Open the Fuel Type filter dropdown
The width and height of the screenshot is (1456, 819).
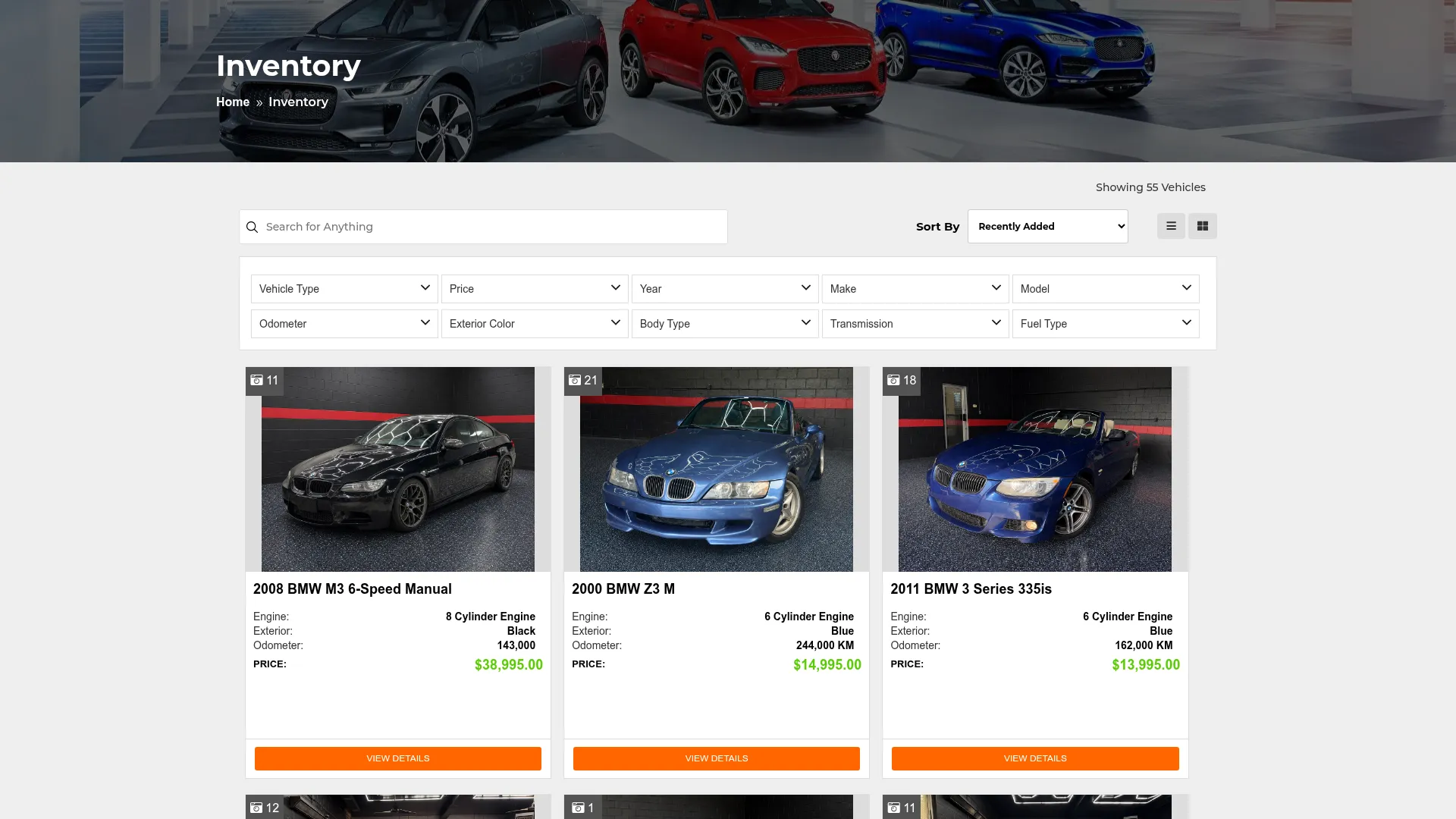tap(1106, 324)
